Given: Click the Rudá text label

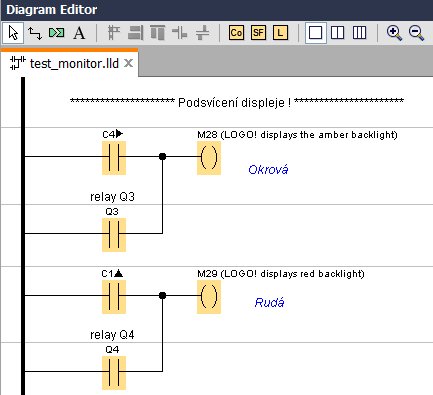Looking at the screenshot, I should (269, 303).
